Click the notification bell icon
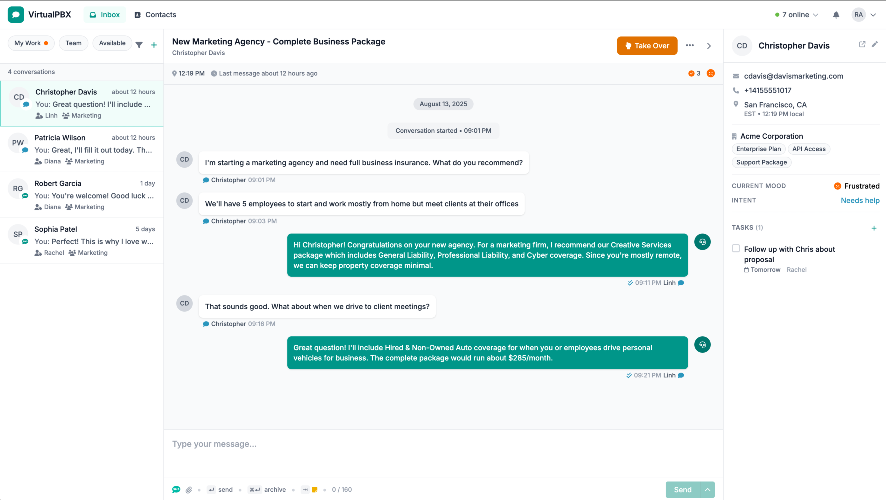Image resolution: width=886 pixels, height=500 pixels. (x=836, y=15)
